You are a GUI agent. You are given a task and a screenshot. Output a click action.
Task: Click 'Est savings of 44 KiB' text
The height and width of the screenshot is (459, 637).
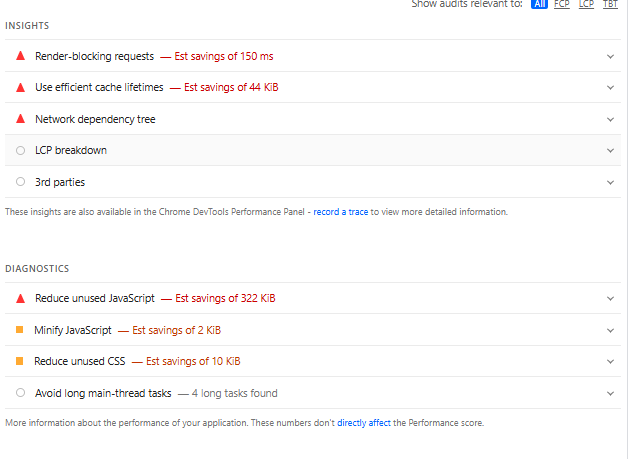[231, 87]
